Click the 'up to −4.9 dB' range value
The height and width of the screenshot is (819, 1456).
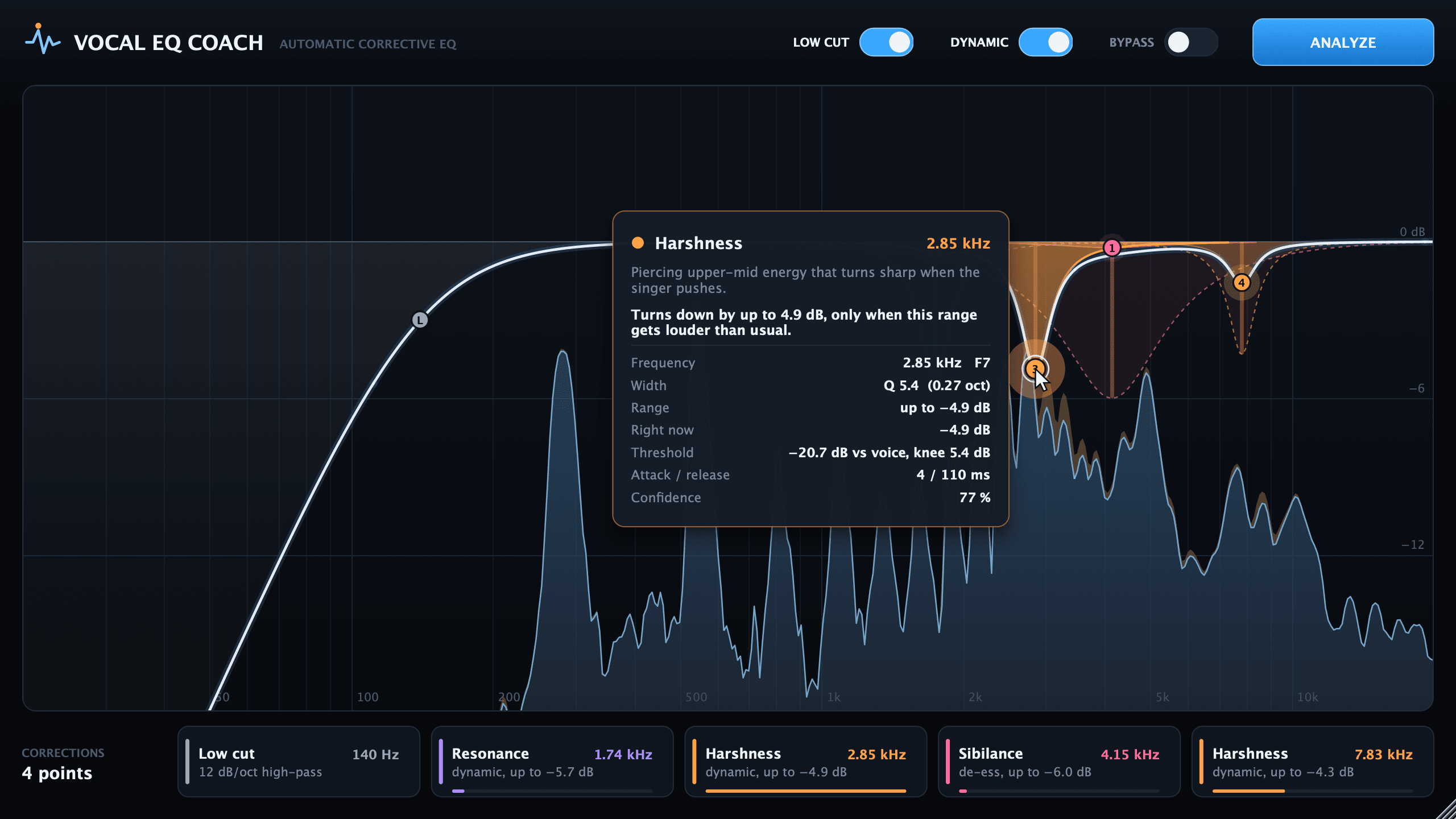(945, 408)
